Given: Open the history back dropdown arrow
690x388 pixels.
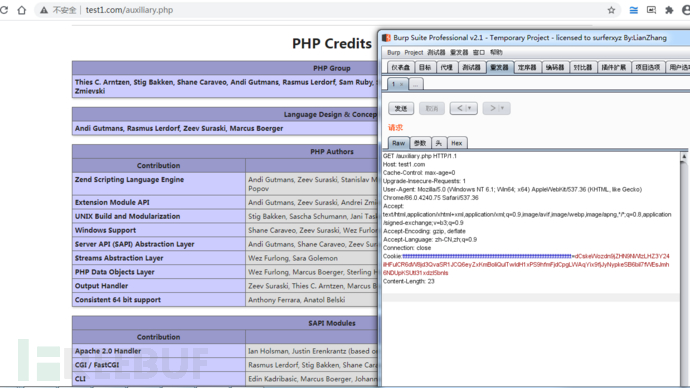Looking at the screenshot, I should click(470, 108).
